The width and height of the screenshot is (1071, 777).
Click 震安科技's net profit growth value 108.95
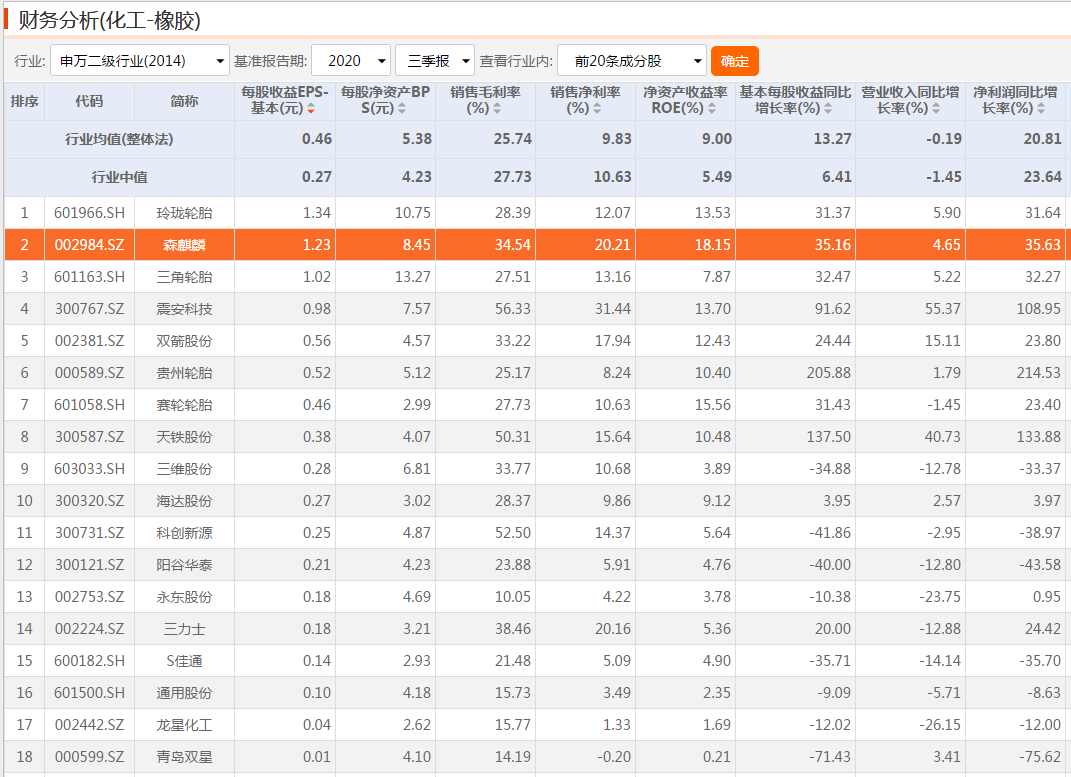click(x=1038, y=309)
